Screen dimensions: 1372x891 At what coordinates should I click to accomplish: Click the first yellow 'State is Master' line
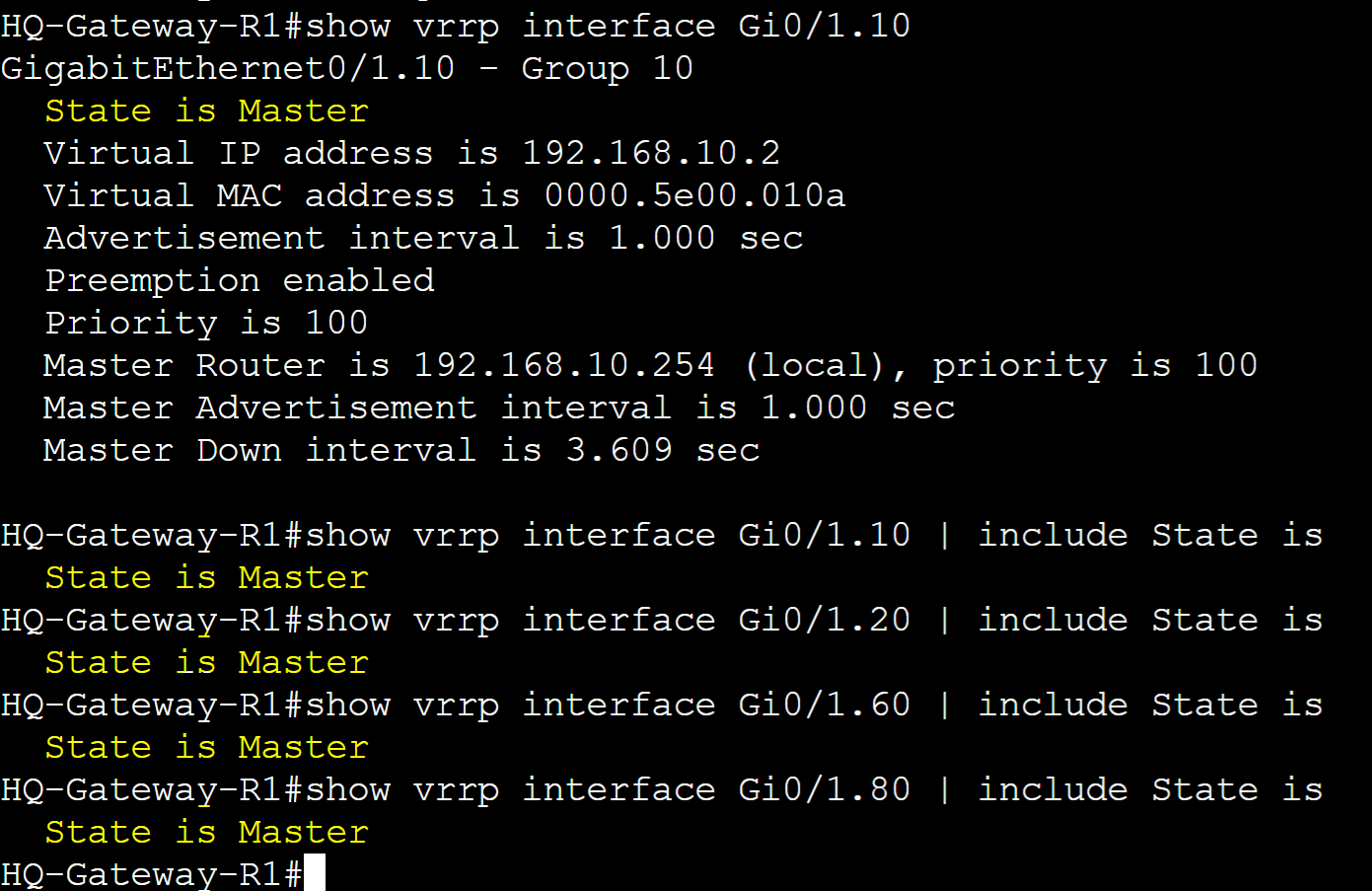pos(206,111)
